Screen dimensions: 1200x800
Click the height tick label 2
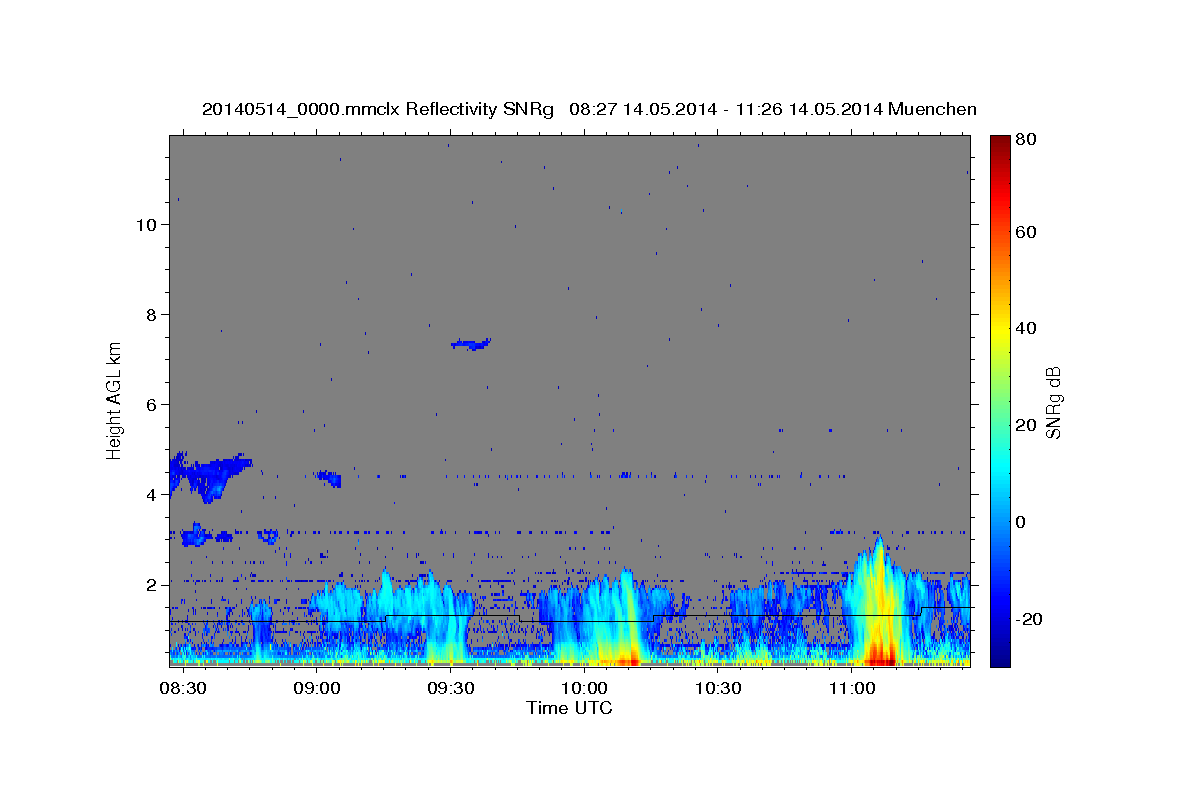point(153,584)
